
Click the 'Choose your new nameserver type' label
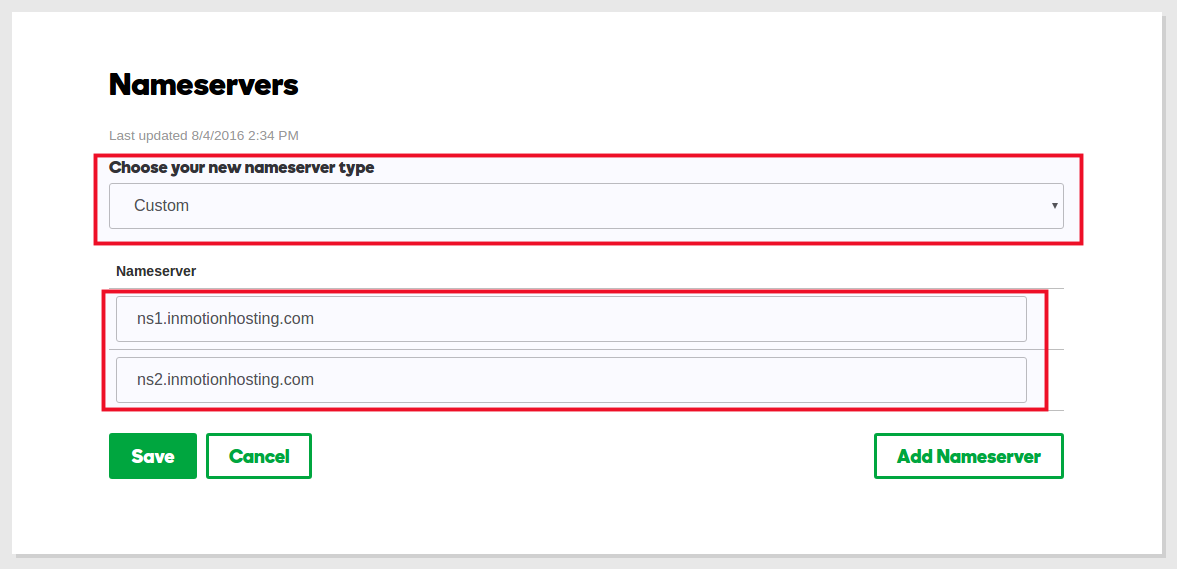(241, 168)
